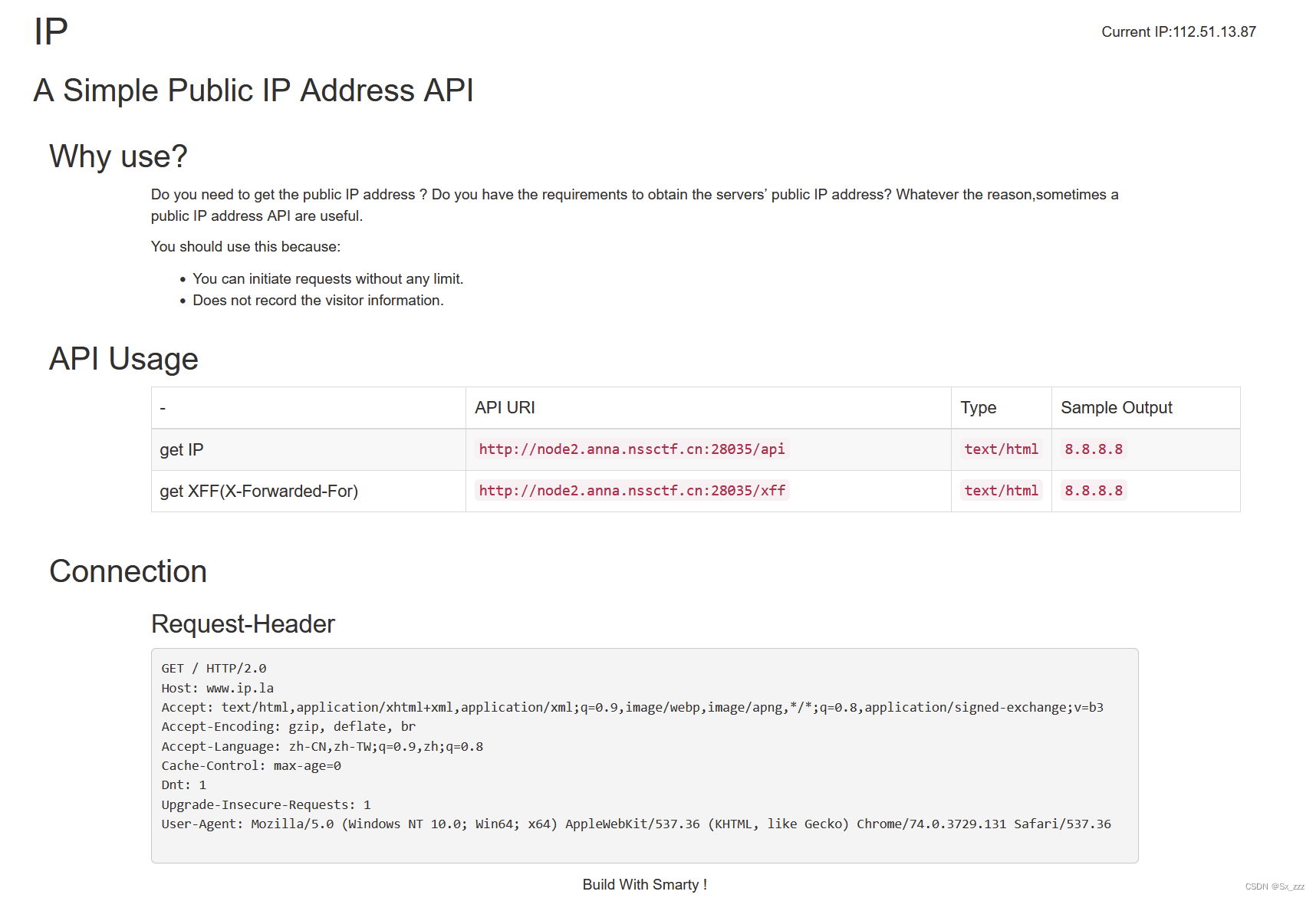Click the 'Connection' heading

click(128, 571)
